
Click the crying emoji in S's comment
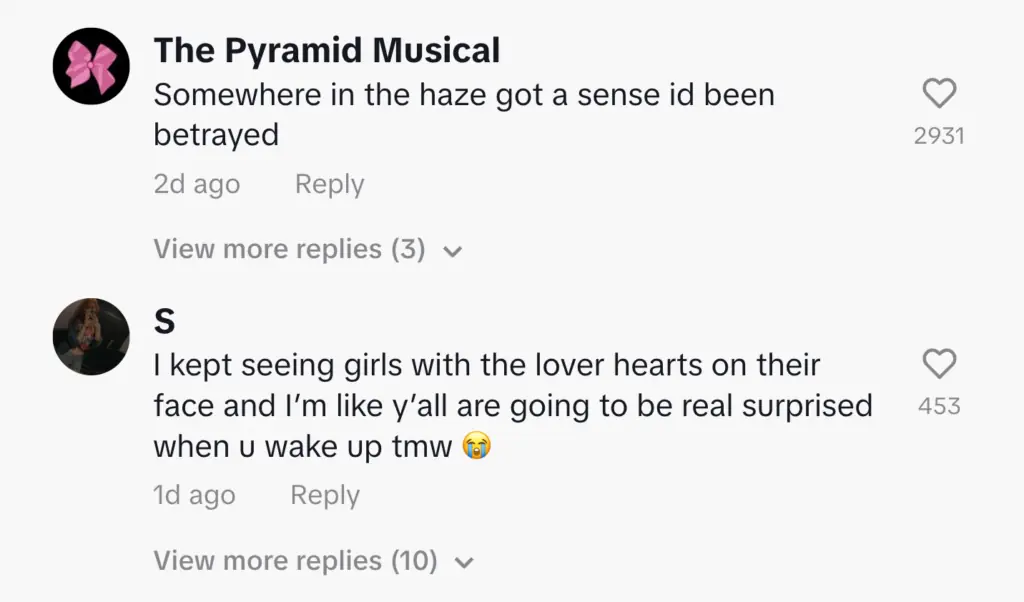[x=479, y=448]
